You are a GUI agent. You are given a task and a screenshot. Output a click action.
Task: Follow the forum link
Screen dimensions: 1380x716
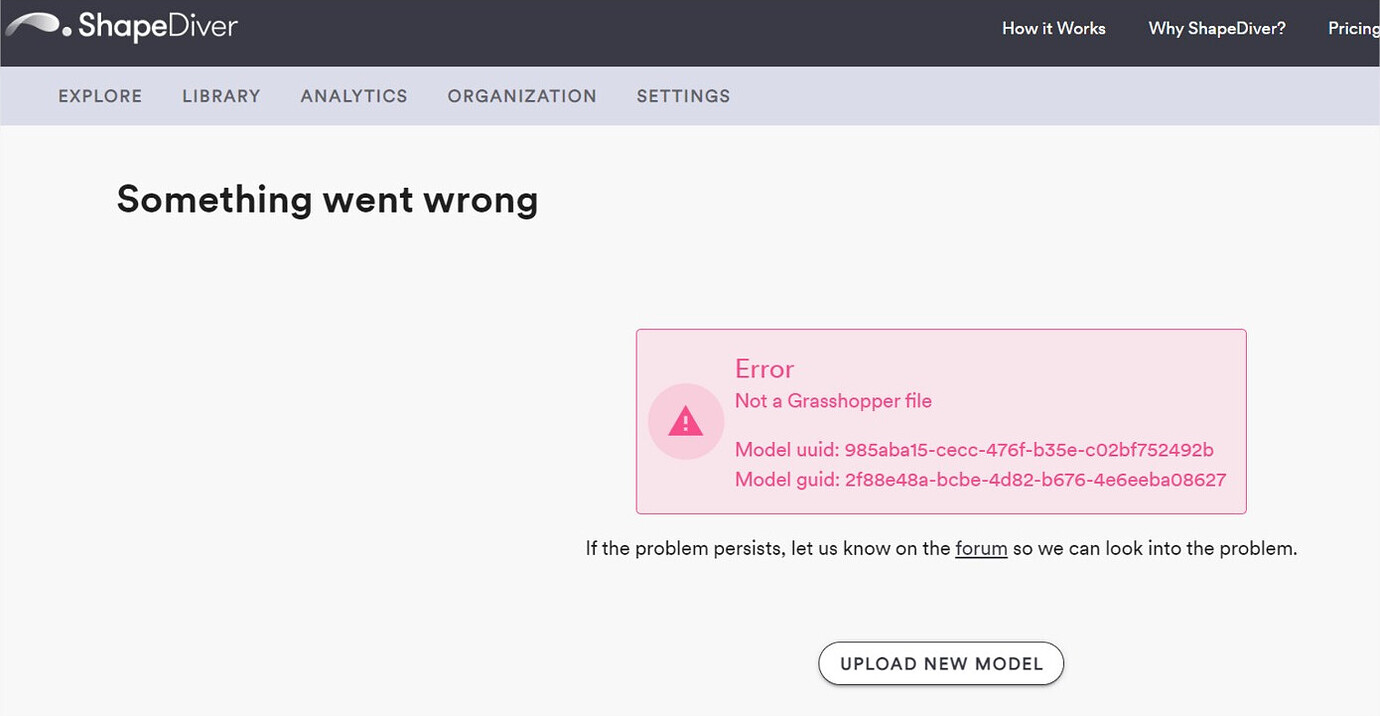click(x=981, y=548)
